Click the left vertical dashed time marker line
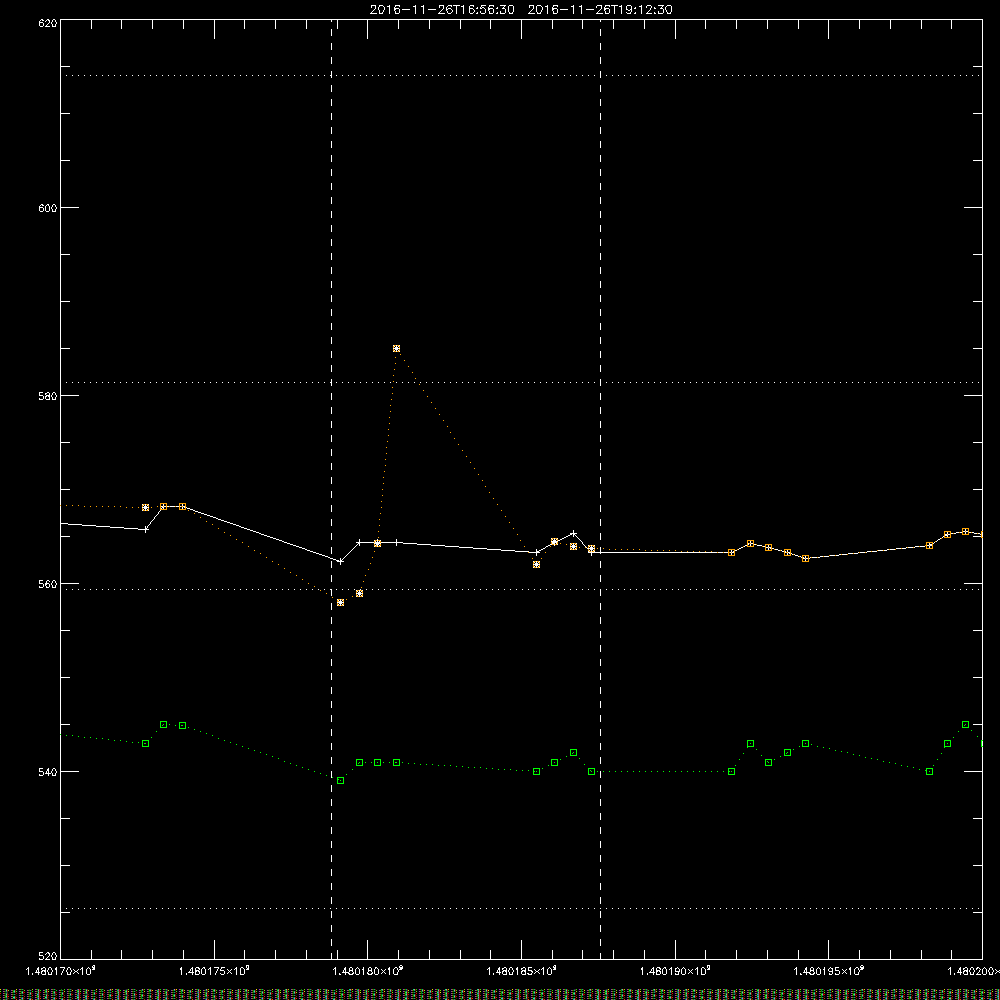The width and height of the screenshot is (1000, 1000). 332,489
